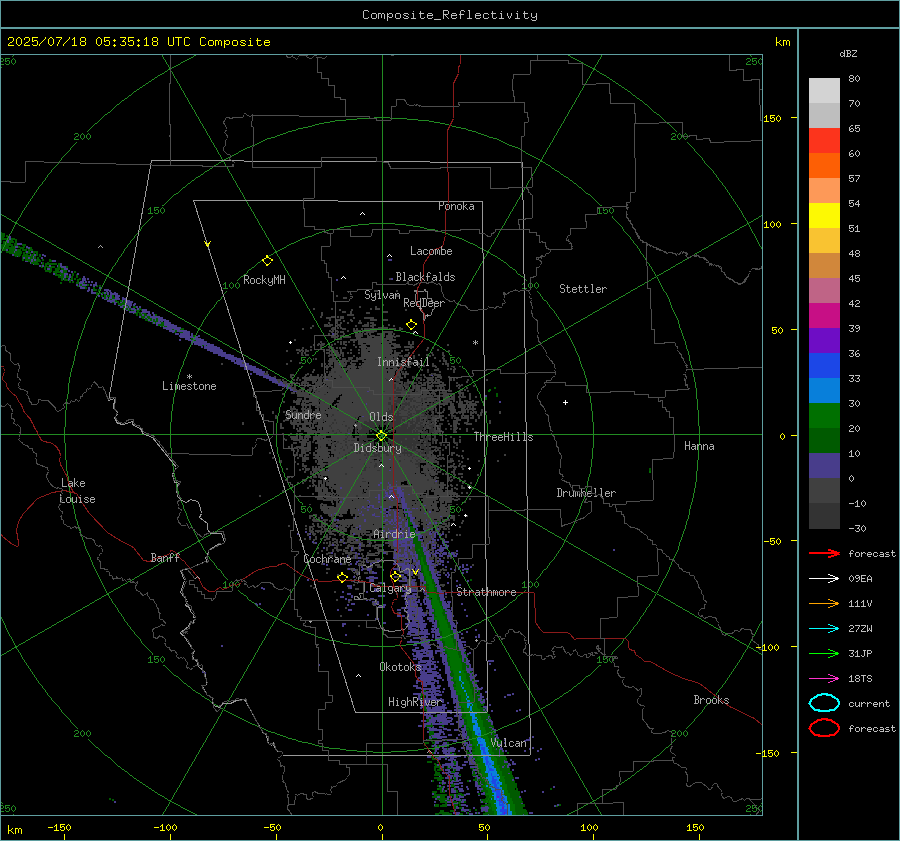Click the Innisfail label
This screenshot has width=900, height=841.
[403, 362]
